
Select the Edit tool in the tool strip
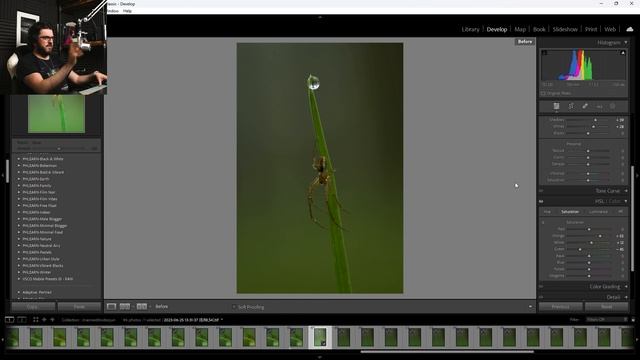point(556,106)
